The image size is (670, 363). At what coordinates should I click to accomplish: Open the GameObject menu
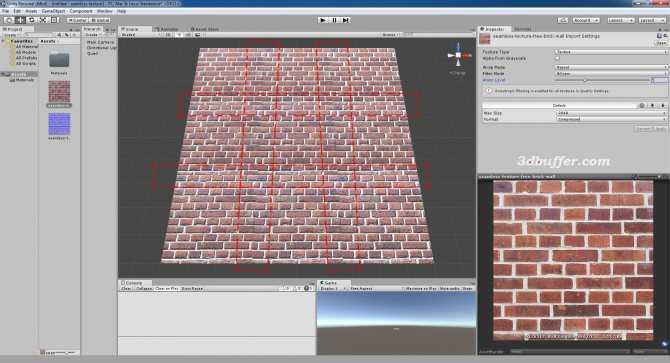point(53,11)
